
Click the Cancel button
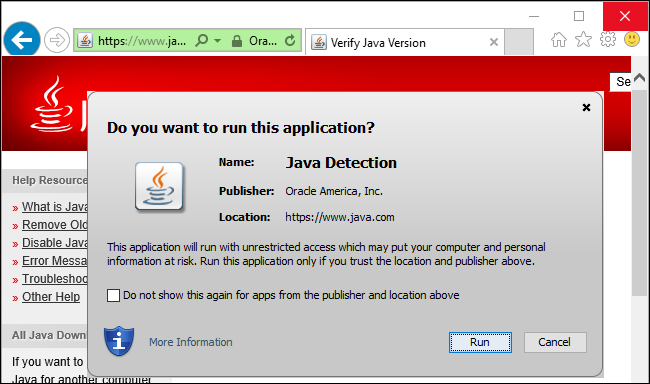point(555,343)
